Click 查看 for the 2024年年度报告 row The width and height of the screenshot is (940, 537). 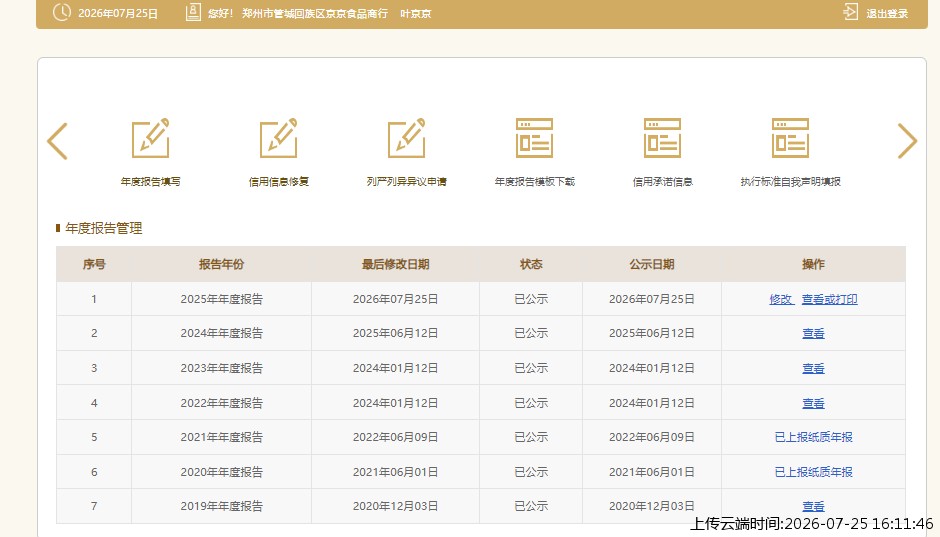(814, 333)
